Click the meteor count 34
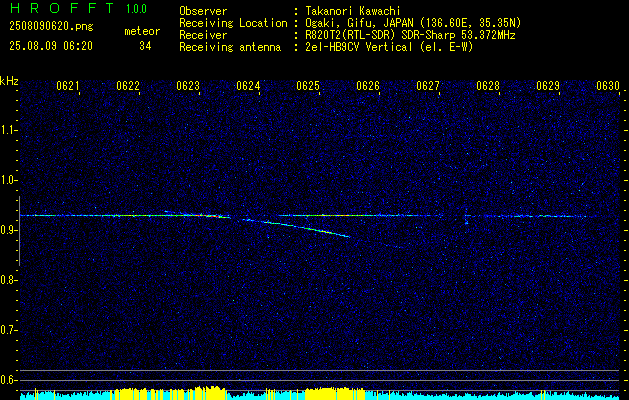This screenshot has width=629, height=400. 145,46
